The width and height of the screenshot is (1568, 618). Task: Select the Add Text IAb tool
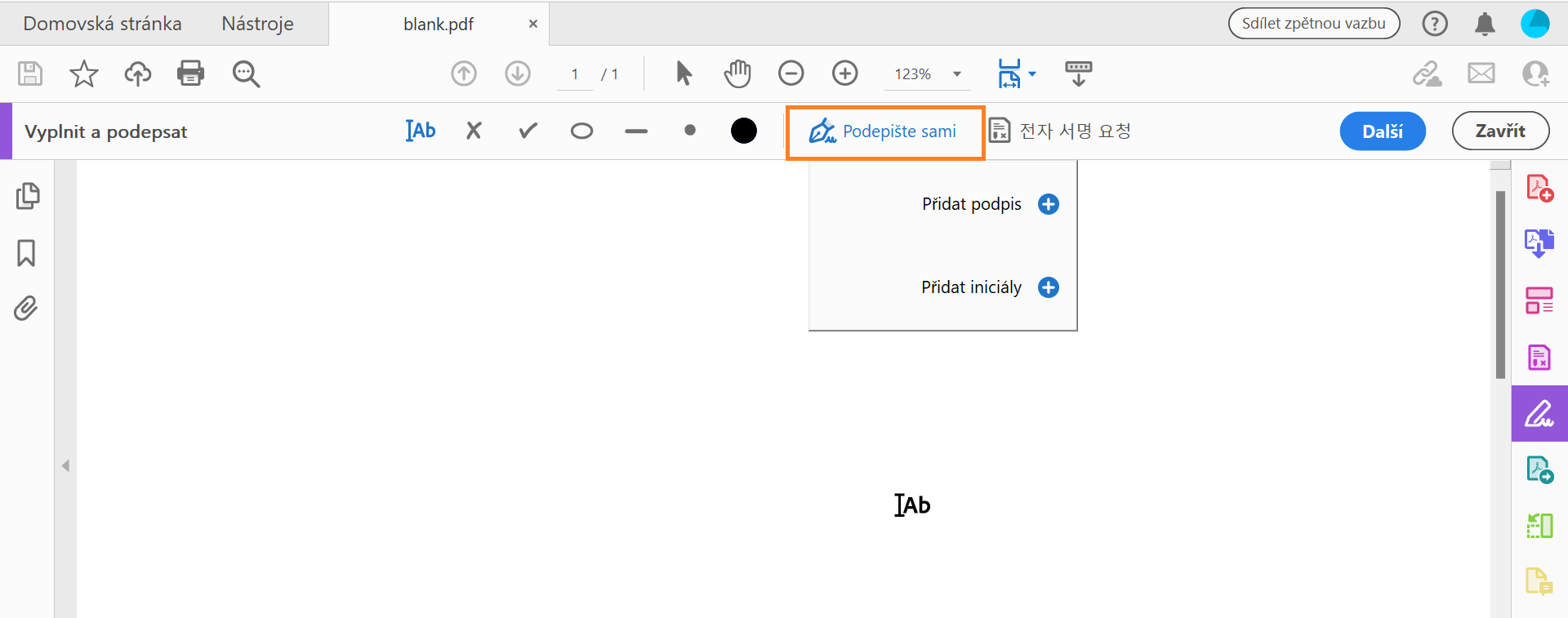click(421, 131)
